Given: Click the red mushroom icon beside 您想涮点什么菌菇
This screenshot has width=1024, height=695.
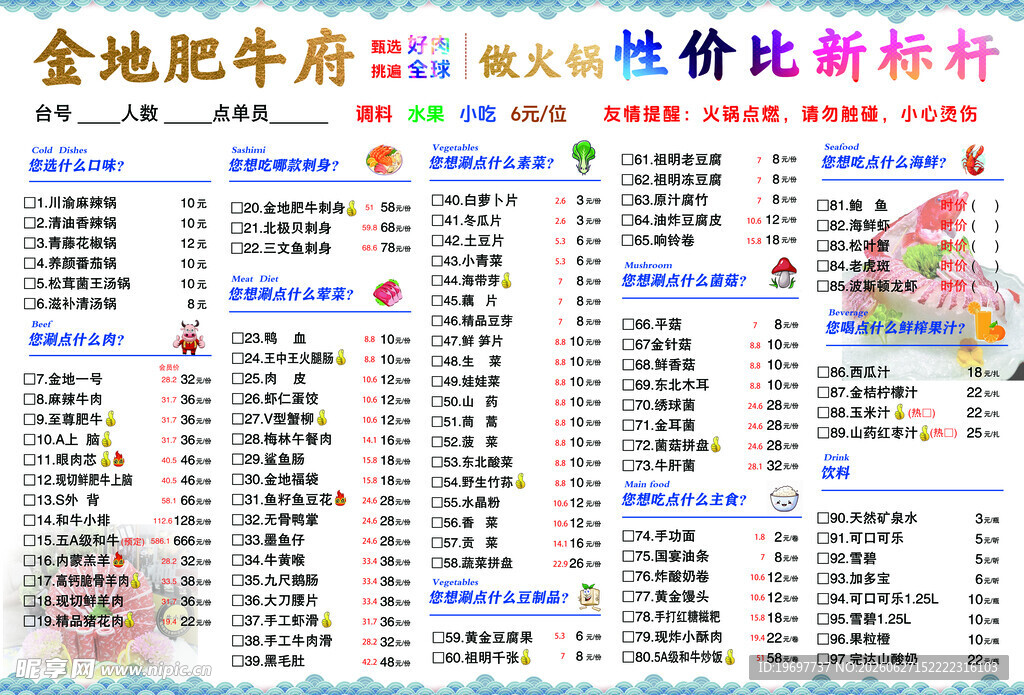Looking at the screenshot, I should (783, 272).
